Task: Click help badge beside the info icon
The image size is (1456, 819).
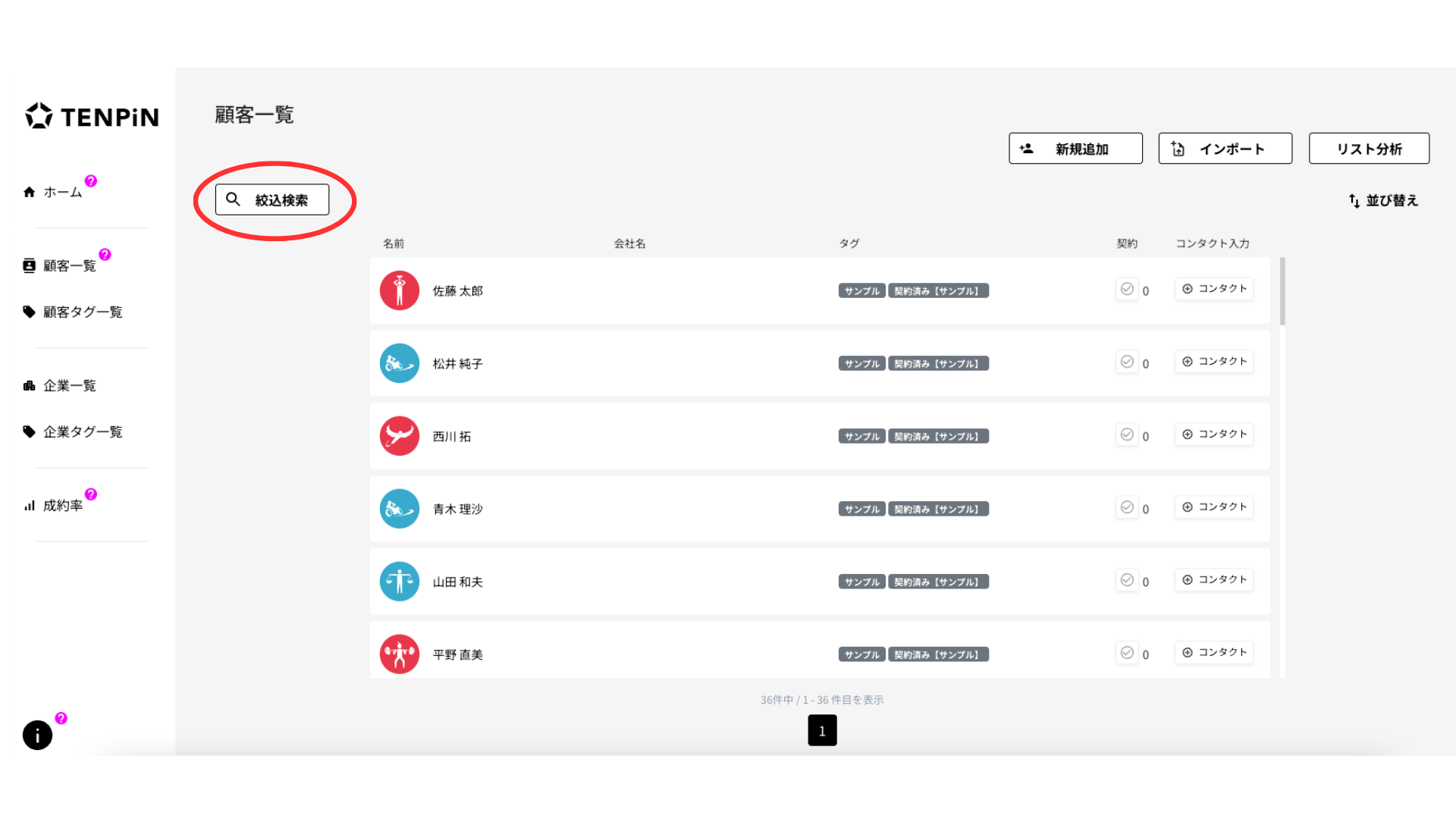Action: 61,718
